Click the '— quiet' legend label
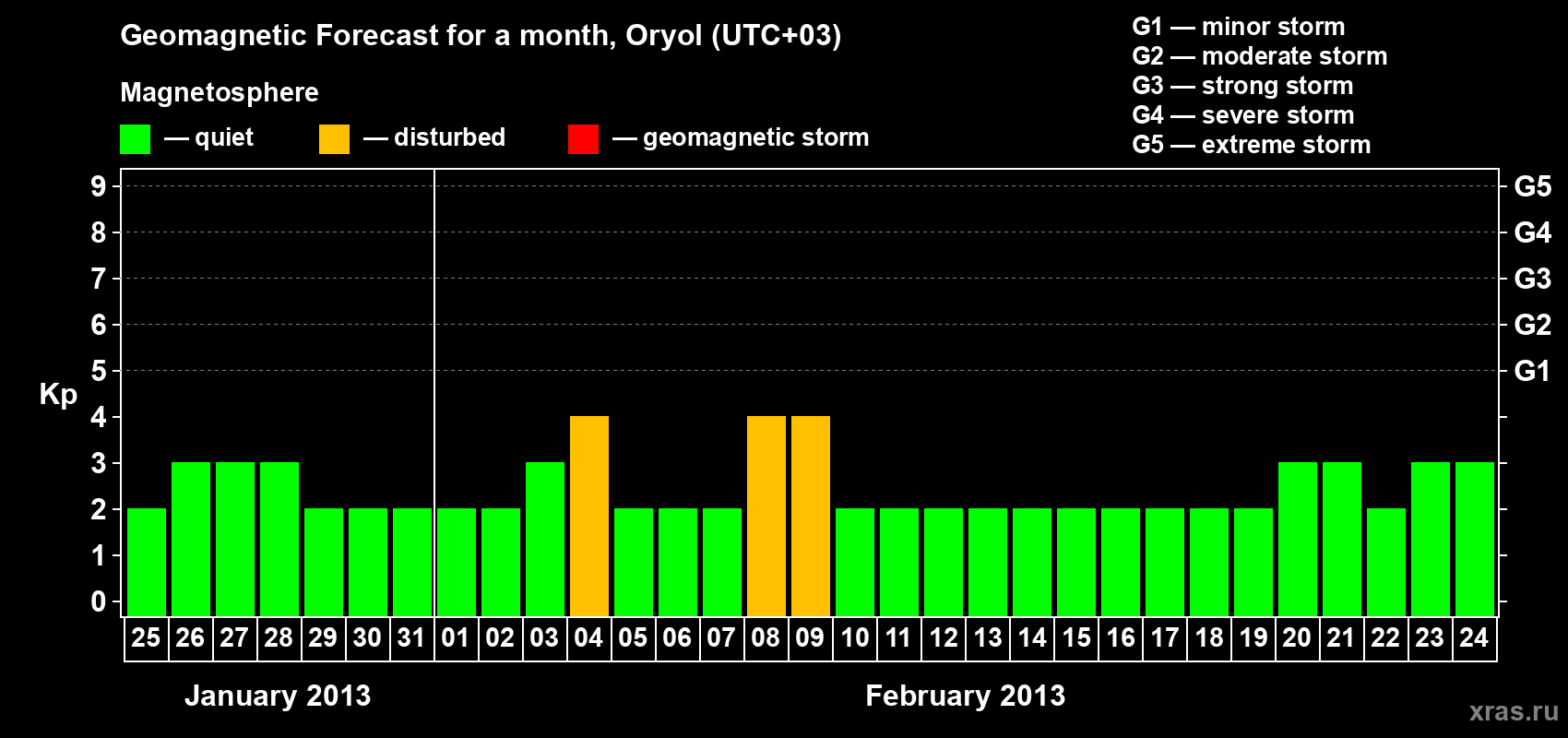Image resolution: width=1568 pixels, height=738 pixels. coord(208,137)
